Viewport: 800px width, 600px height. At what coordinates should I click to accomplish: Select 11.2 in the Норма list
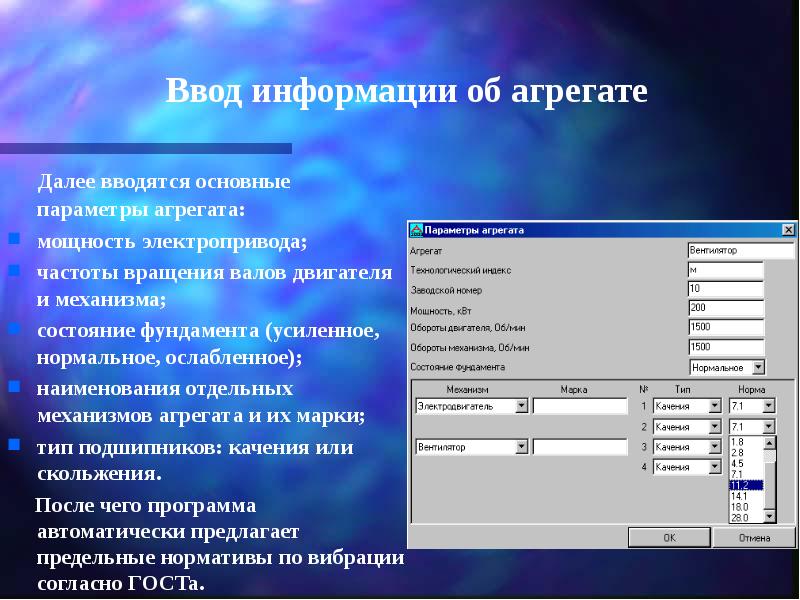point(745,484)
